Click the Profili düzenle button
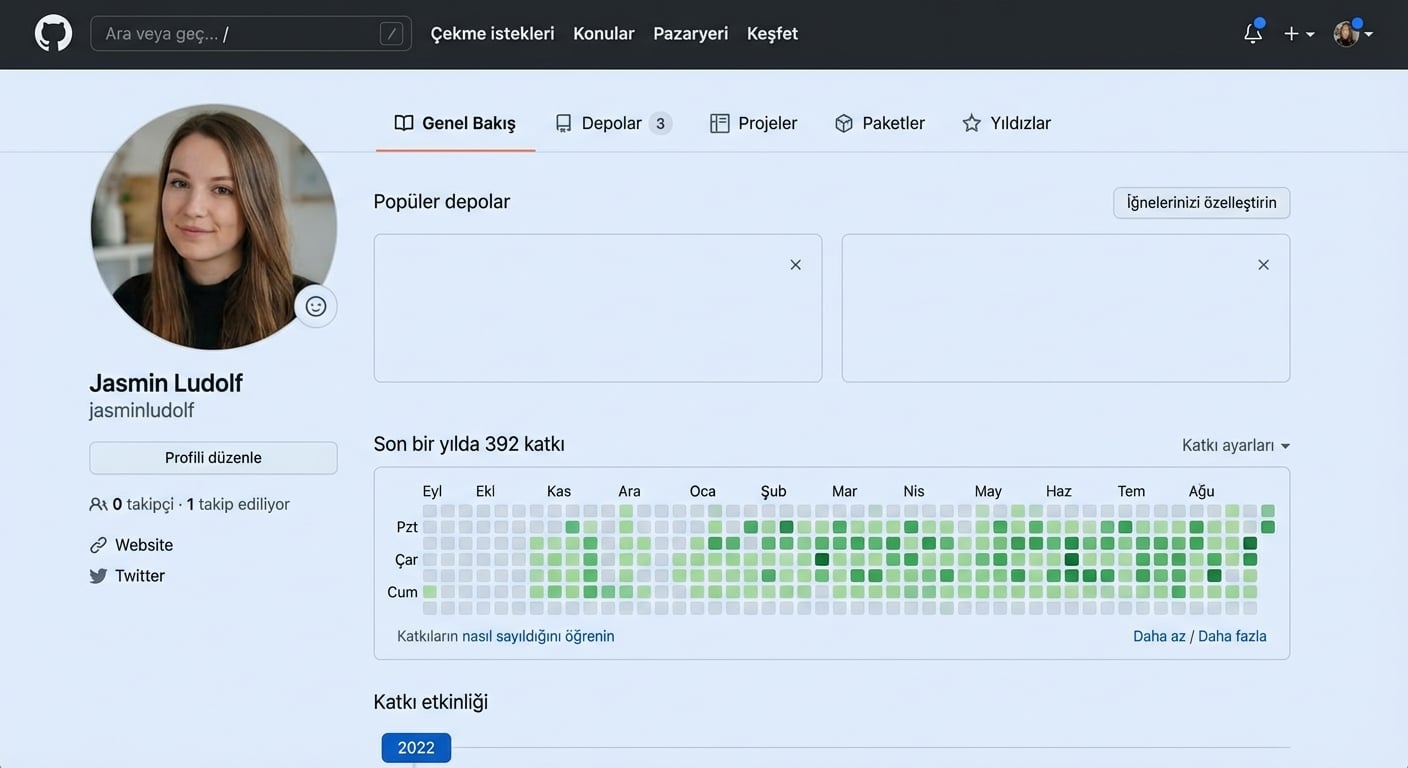This screenshot has width=1408, height=768. pyautogui.click(x=213, y=457)
